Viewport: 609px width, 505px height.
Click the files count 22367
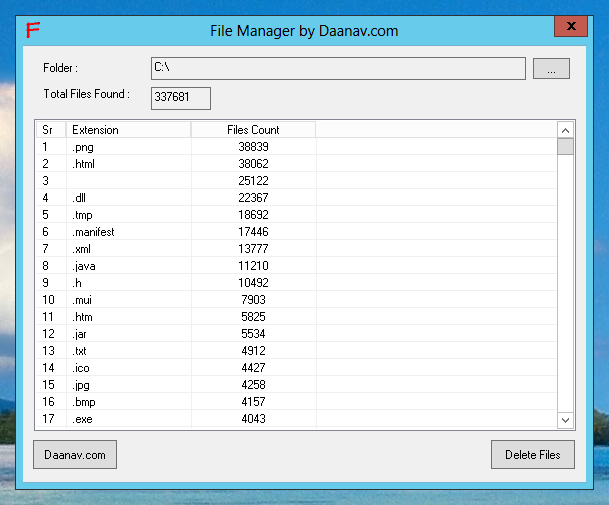pos(253,198)
